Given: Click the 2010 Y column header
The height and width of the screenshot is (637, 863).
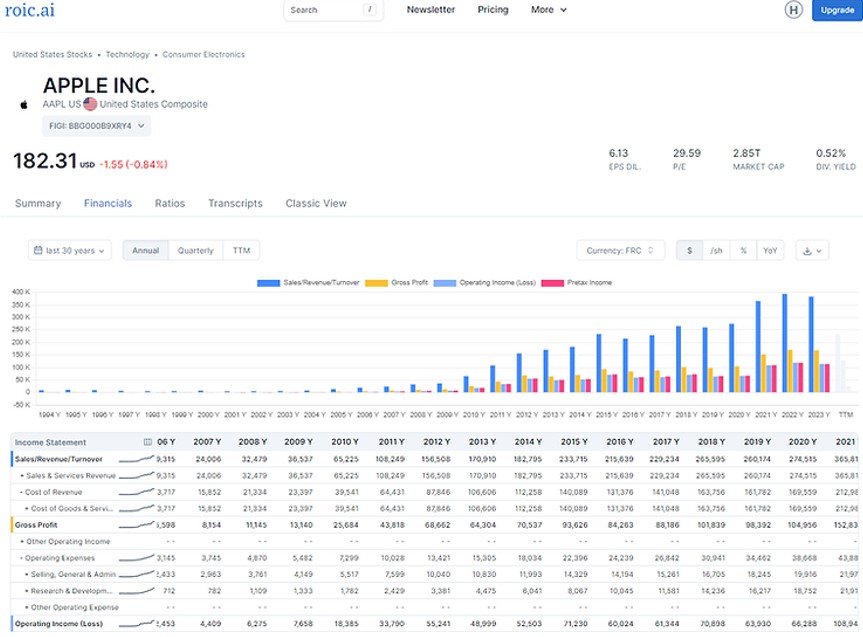Looking at the screenshot, I should [345, 442].
